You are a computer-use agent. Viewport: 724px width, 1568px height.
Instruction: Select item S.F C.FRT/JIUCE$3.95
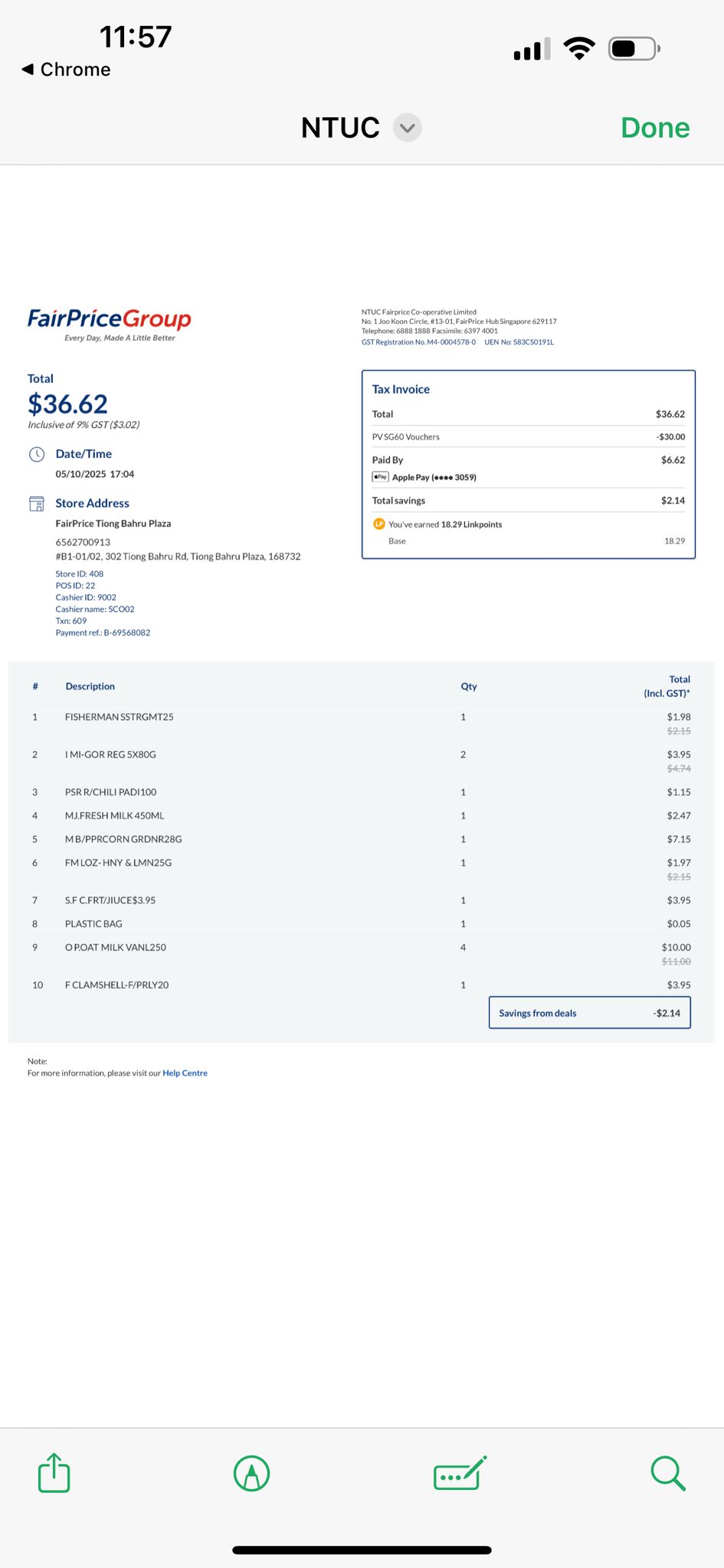click(110, 900)
